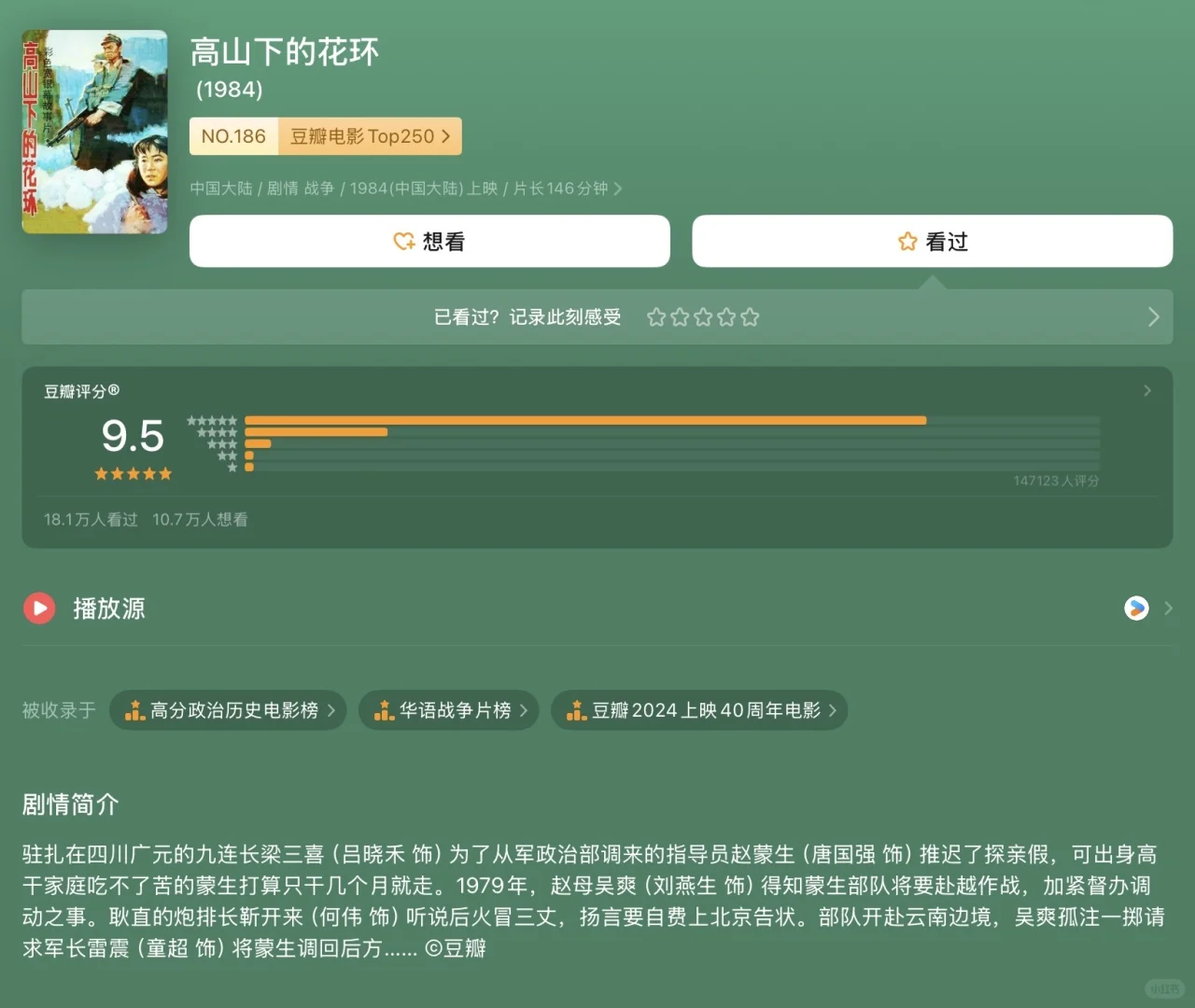This screenshot has width=1195, height=1008.
Task: Open the 播放源 section title
Action: pyautogui.click(x=109, y=609)
